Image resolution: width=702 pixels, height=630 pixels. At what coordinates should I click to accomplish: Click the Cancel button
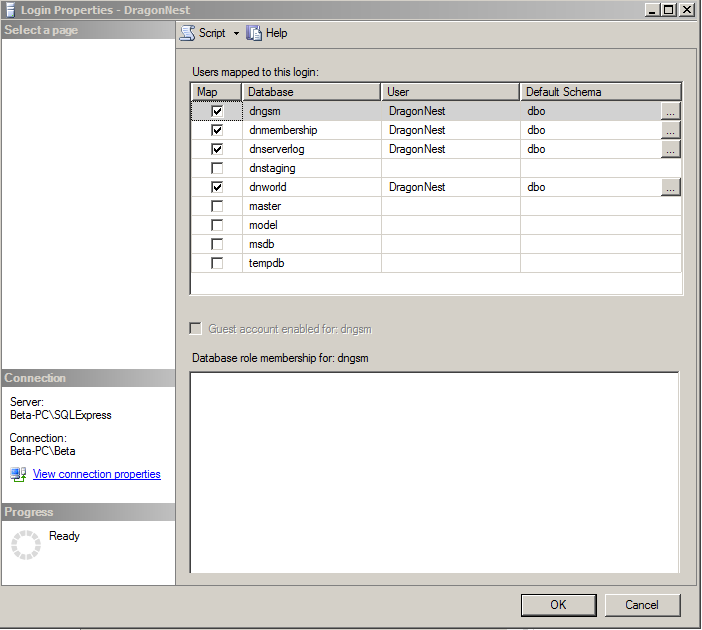tap(642, 605)
